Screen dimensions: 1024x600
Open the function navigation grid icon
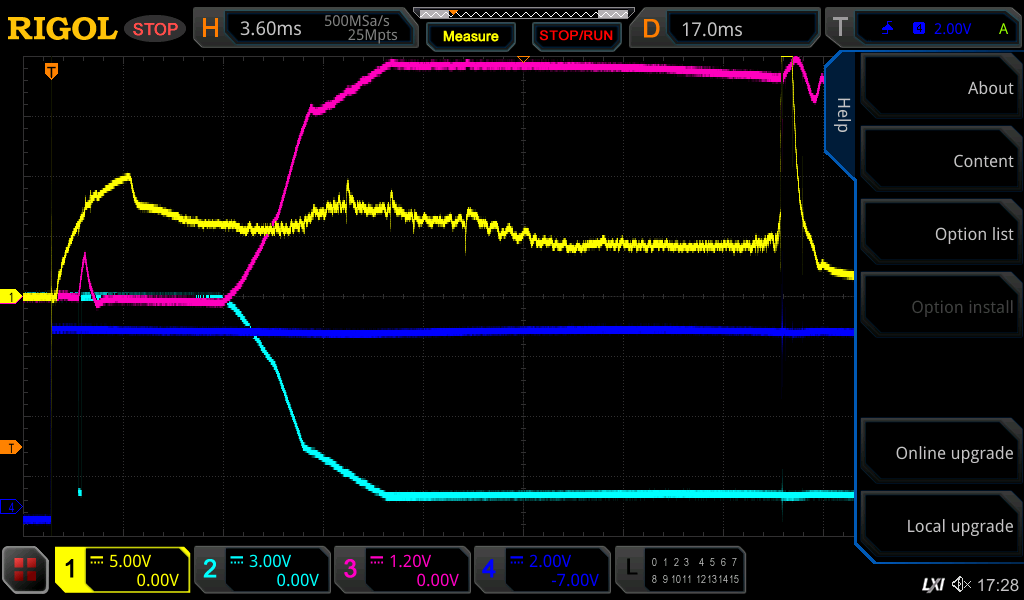point(25,570)
